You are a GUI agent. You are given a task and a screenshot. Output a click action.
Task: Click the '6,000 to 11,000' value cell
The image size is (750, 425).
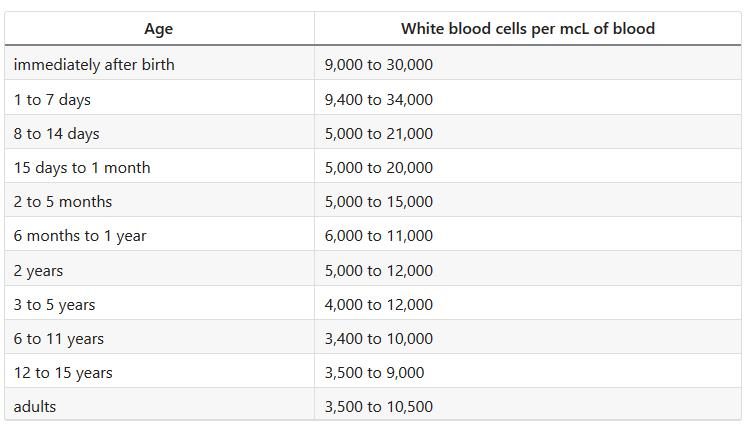(528, 234)
